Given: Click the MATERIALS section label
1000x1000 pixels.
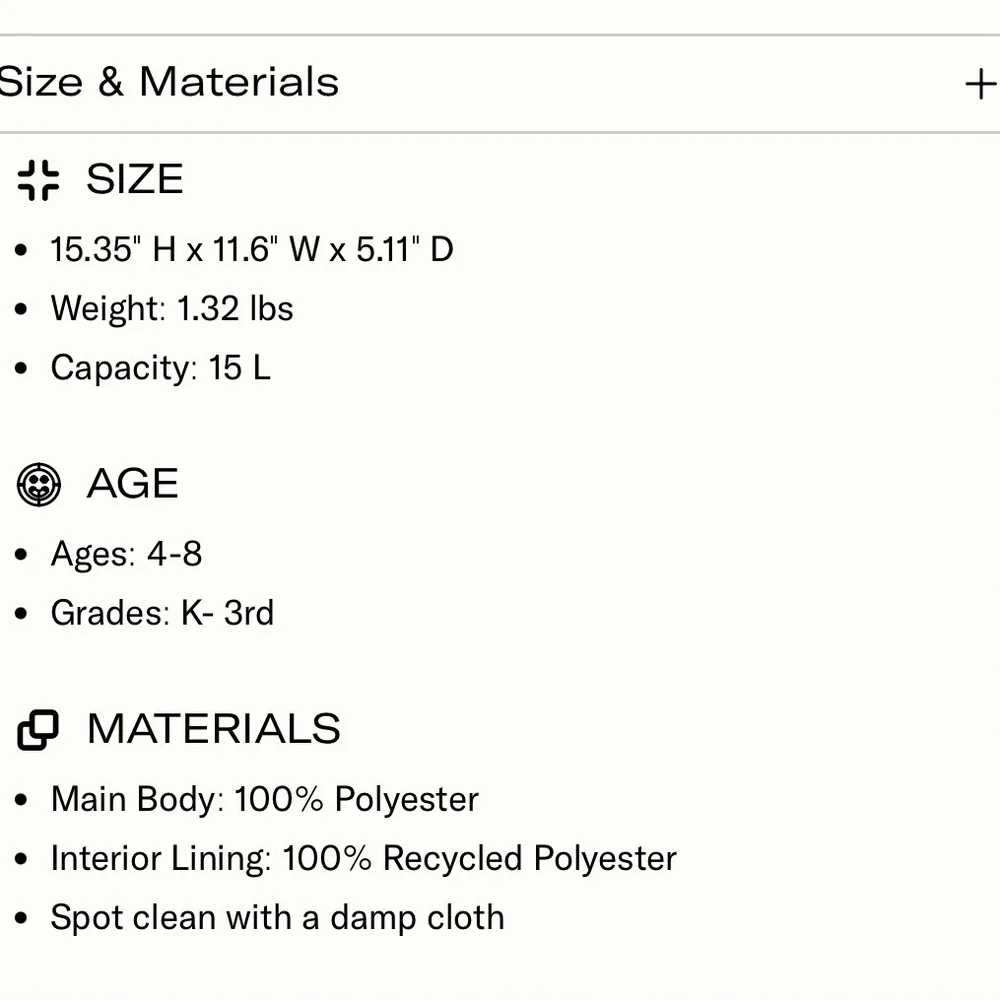Looking at the screenshot, I should (x=214, y=729).
